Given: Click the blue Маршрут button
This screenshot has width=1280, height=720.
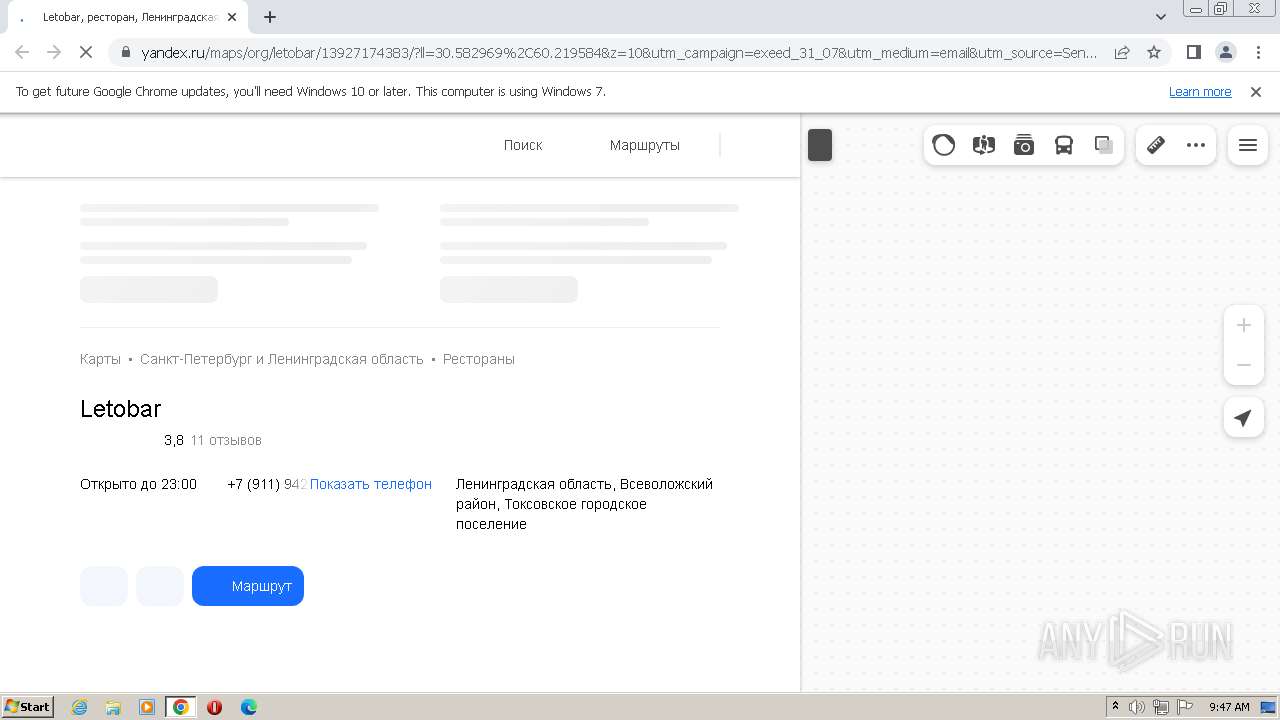Looking at the screenshot, I should 248,586.
